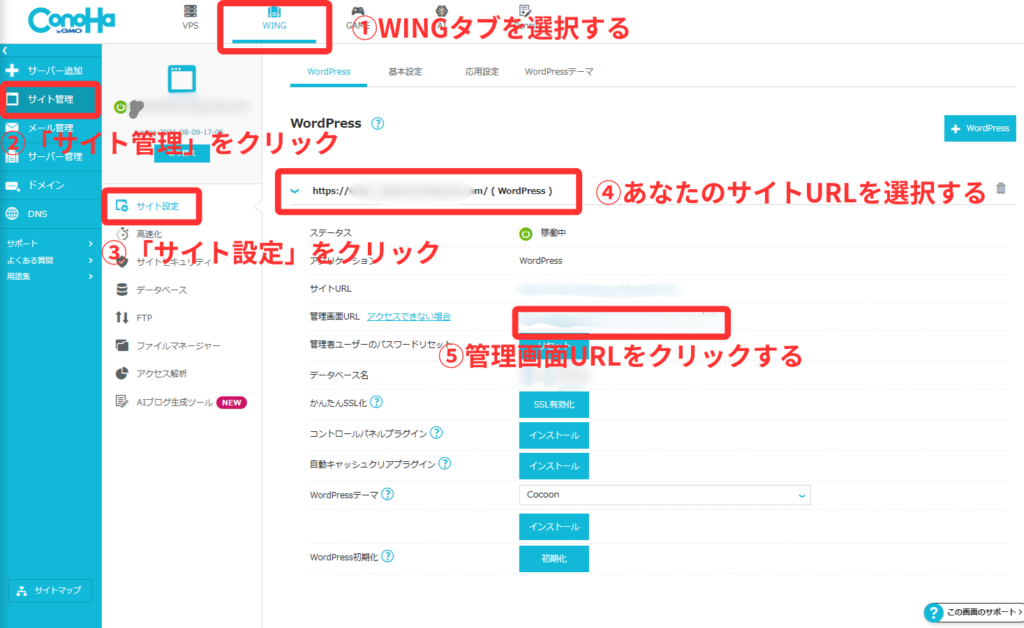
Task: Open データベース in site menu
Action: click(x=161, y=290)
